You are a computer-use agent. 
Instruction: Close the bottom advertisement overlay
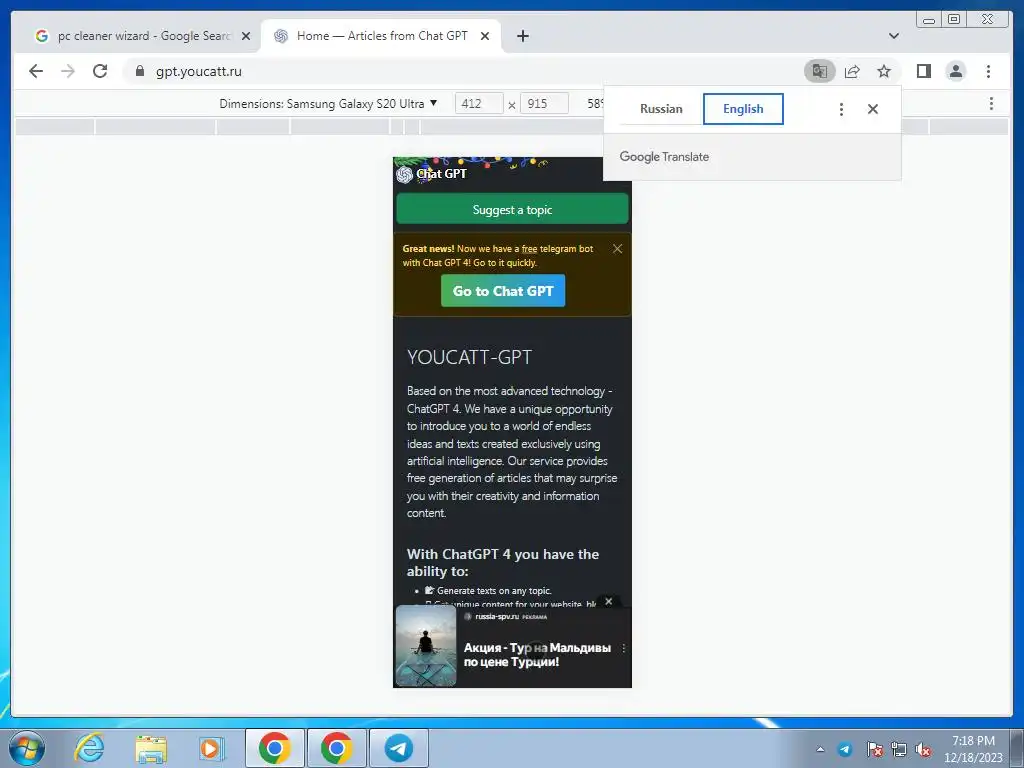(609, 601)
